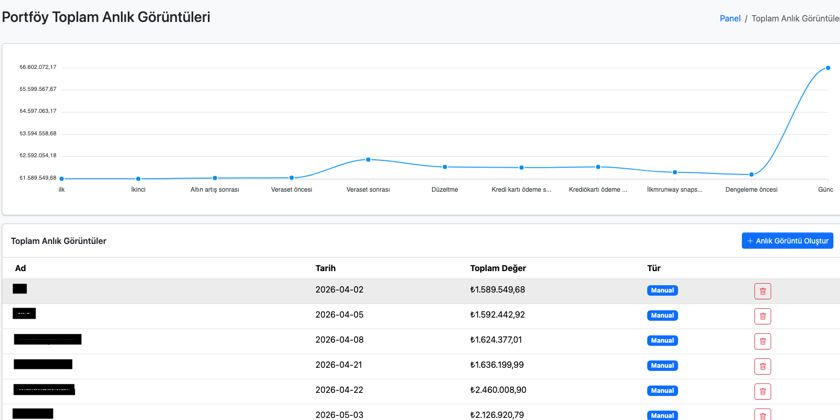Click the value ₺1.589.549,68

[x=498, y=290]
